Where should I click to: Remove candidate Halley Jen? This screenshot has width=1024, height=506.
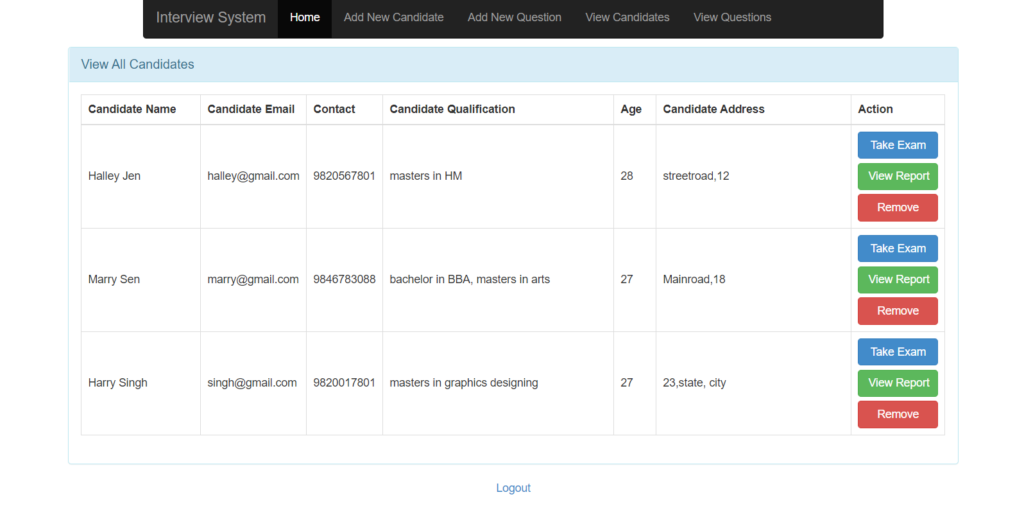[x=898, y=208]
